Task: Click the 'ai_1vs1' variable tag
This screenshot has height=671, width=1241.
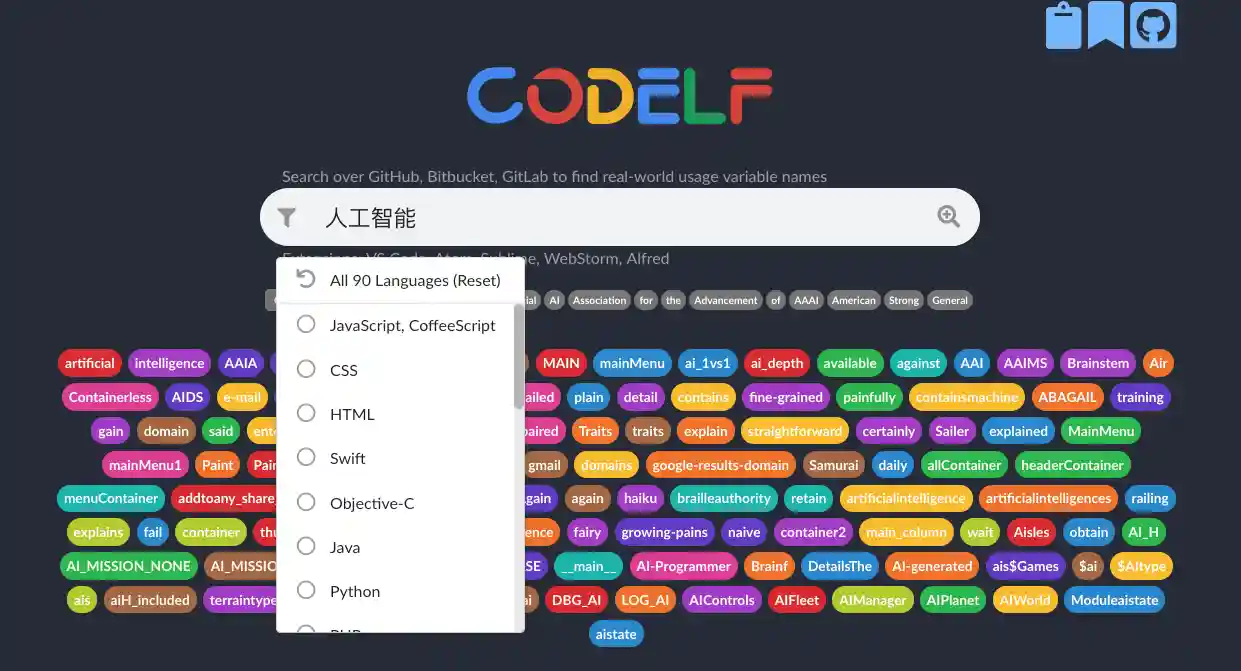Action: pyautogui.click(x=707, y=363)
